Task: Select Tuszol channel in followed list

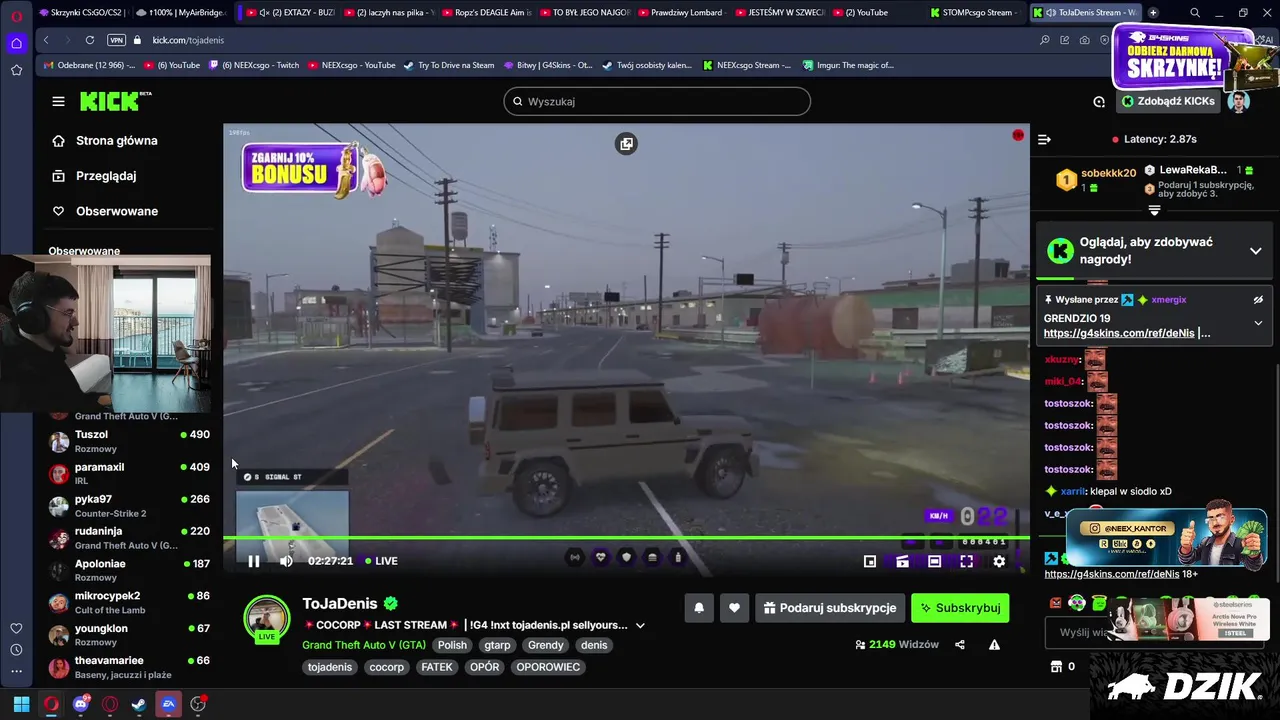Action: click(128, 441)
